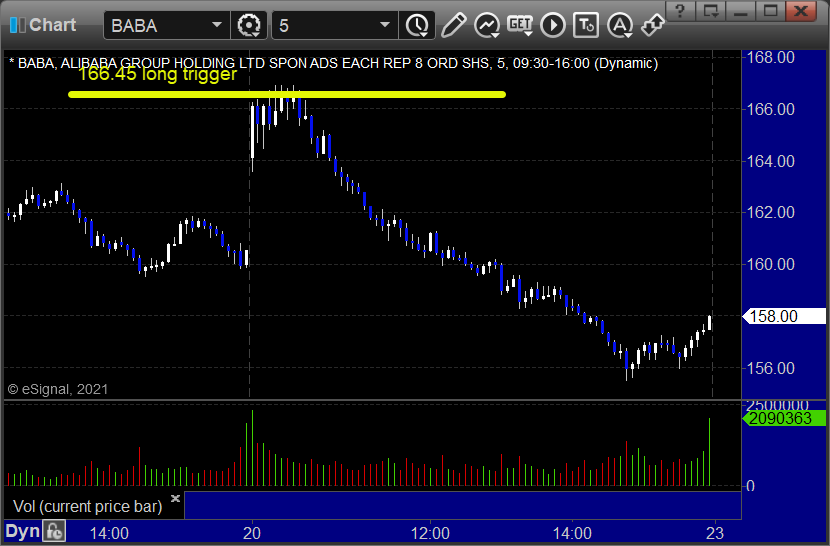Open the circled-A toolbar menu
830x546 pixels.
tap(620, 25)
